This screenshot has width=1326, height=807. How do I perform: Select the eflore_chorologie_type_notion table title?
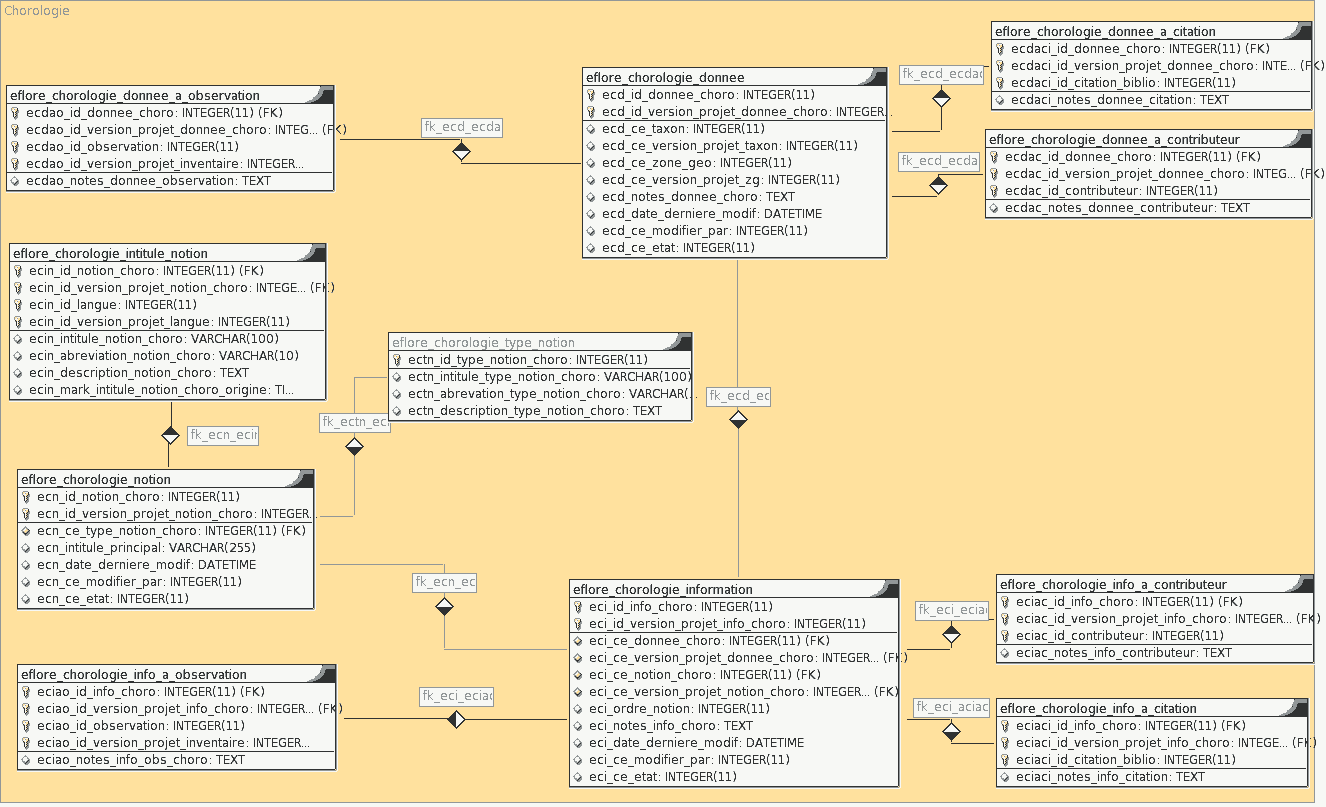coord(484,342)
